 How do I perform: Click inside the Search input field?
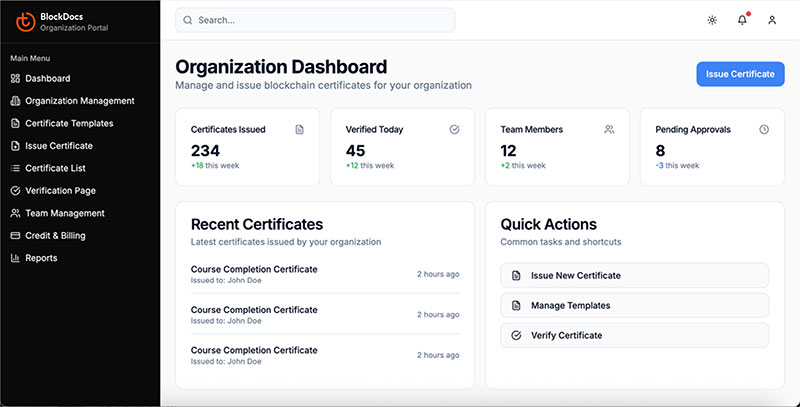coord(315,20)
